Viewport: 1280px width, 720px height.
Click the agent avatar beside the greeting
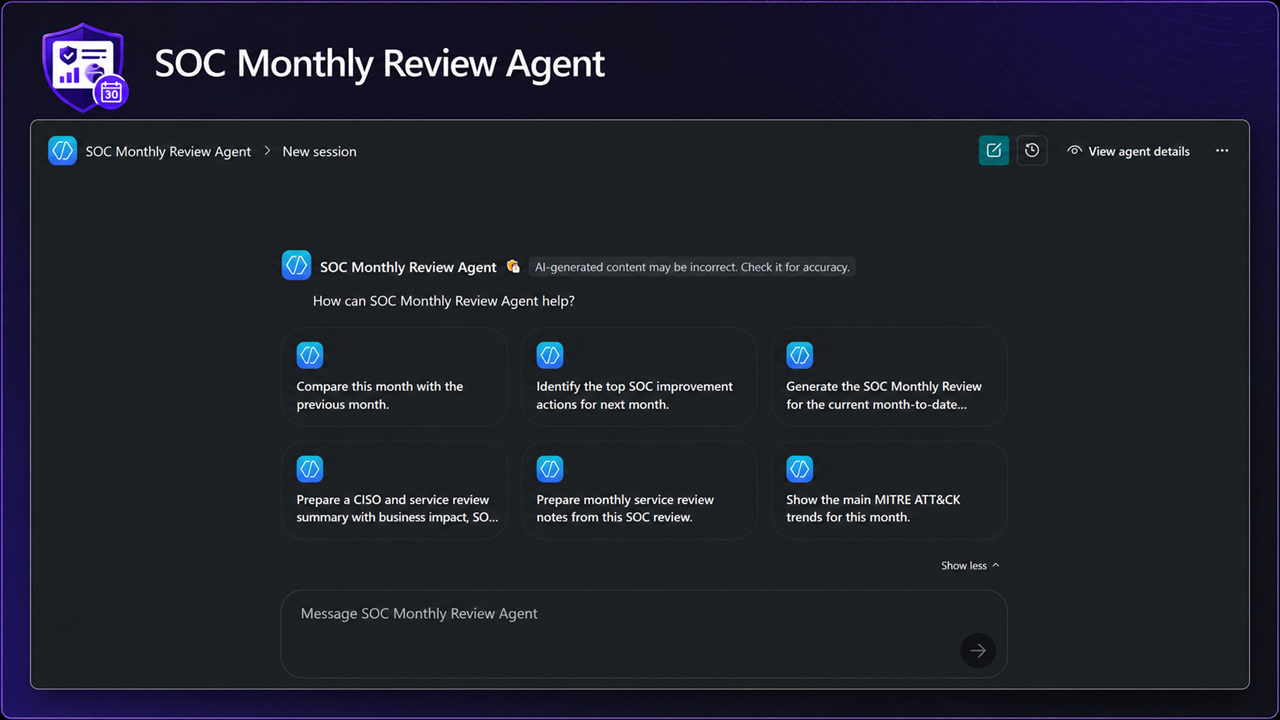tap(296, 265)
